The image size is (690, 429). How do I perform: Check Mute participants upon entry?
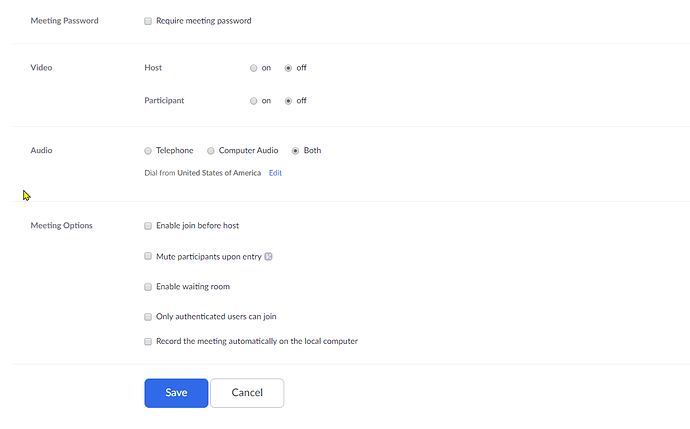coord(148,257)
